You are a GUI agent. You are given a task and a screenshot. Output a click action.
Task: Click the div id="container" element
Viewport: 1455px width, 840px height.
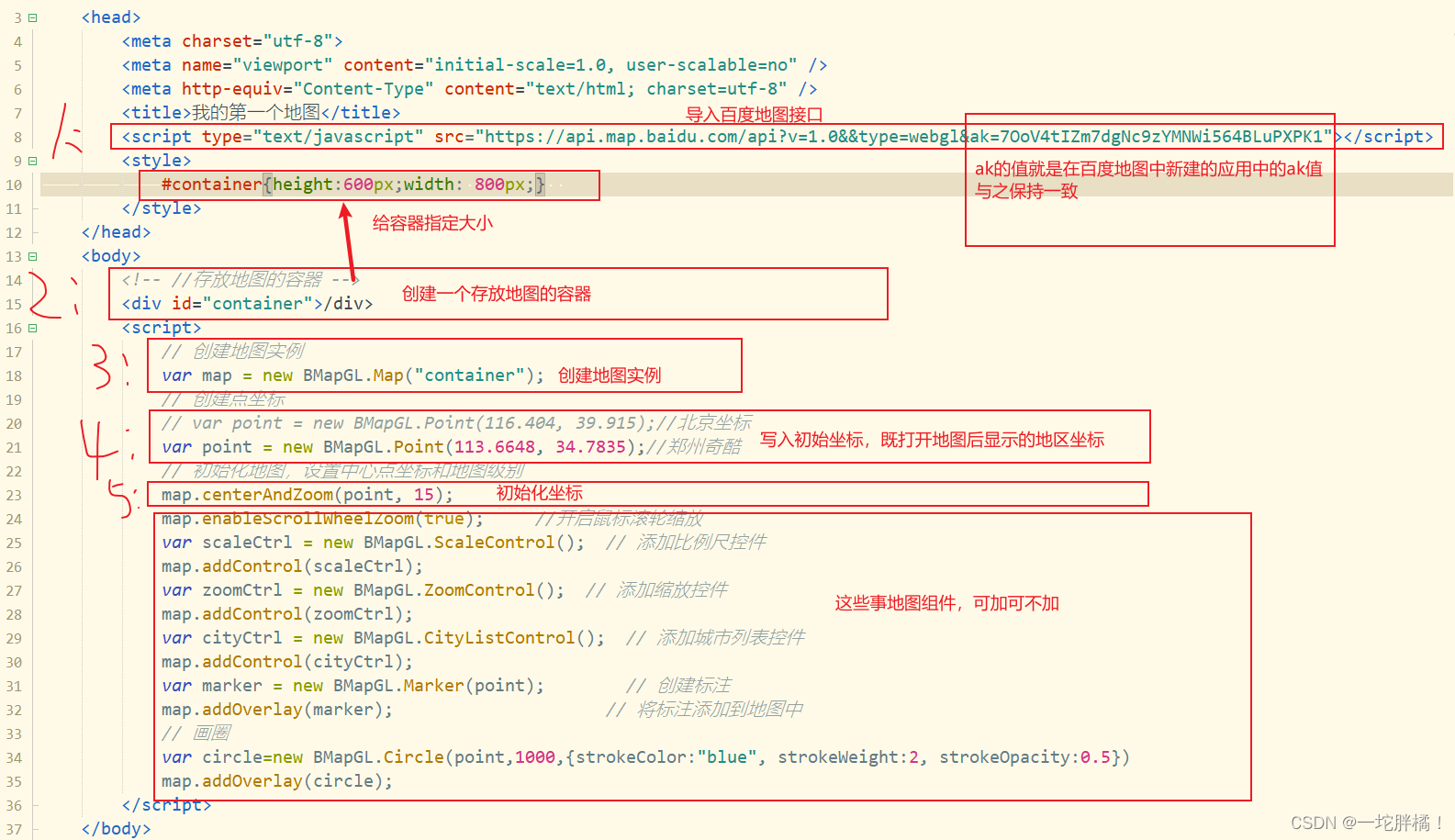point(248,304)
